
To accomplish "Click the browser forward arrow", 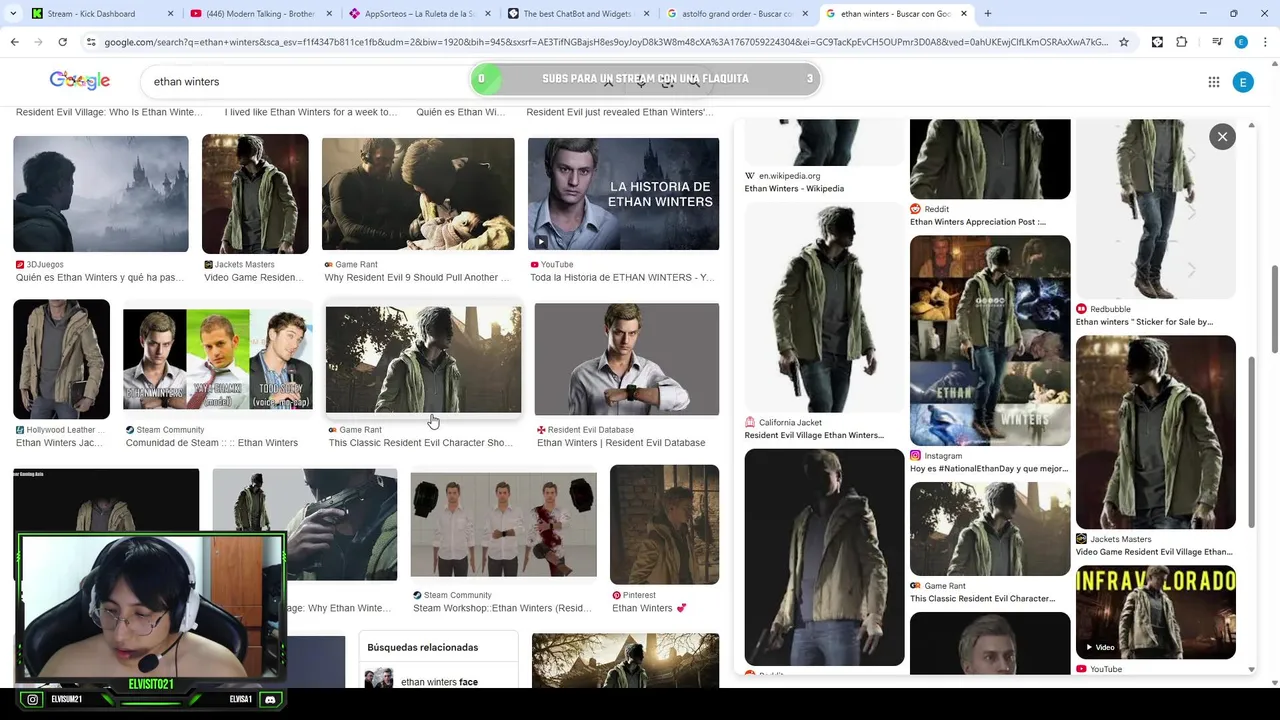I will click(38, 42).
